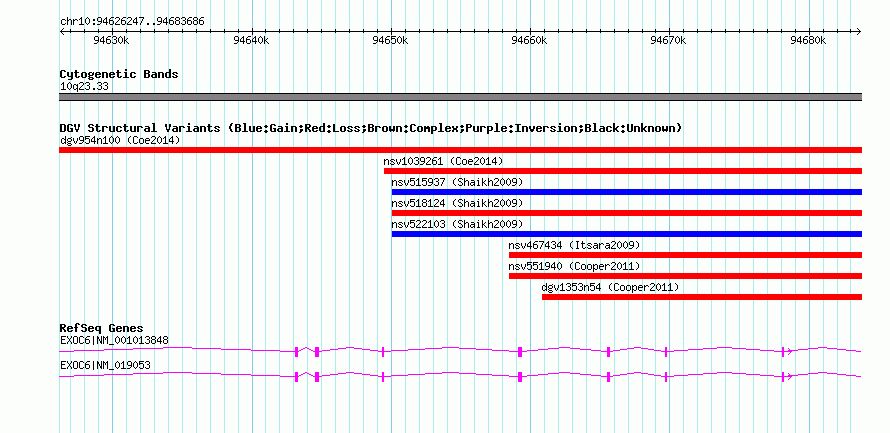Click the 10q23.33 cytogenetic band bar
Viewport: 890px width, 433px height.
coord(460,97)
